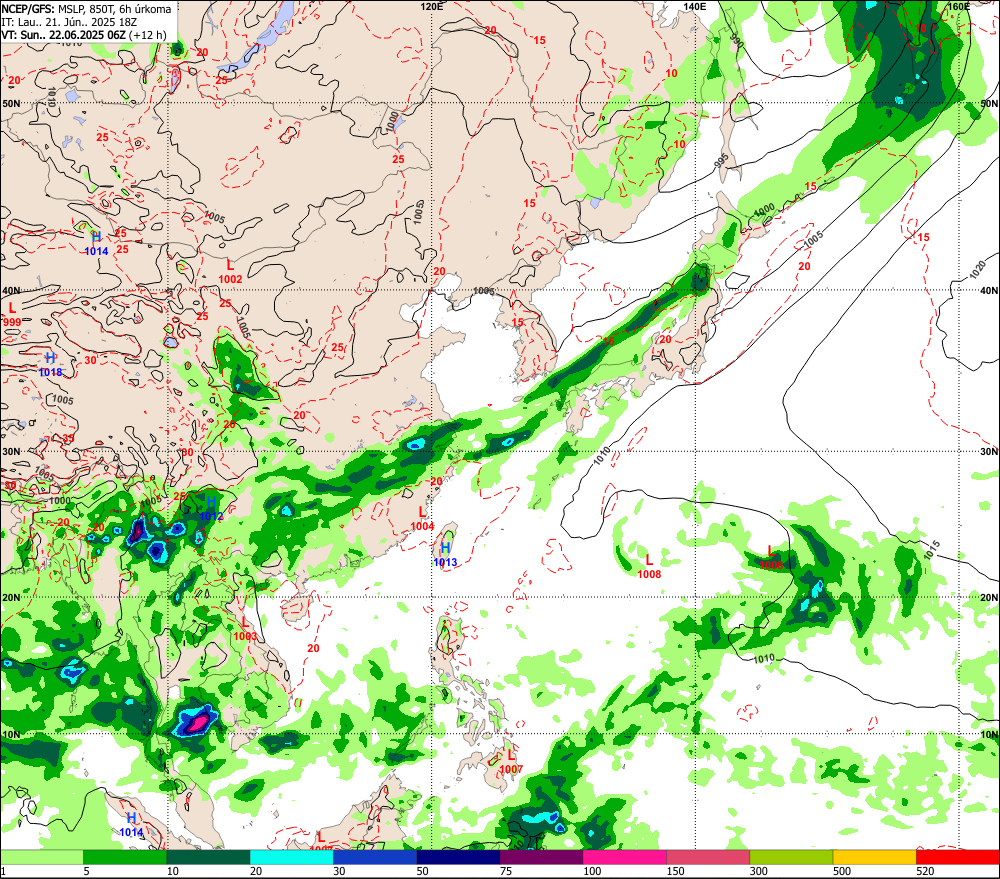This screenshot has width=1000, height=879.
Task: Click the H 1012 high pressure marker
Action: tap(211, 509)
